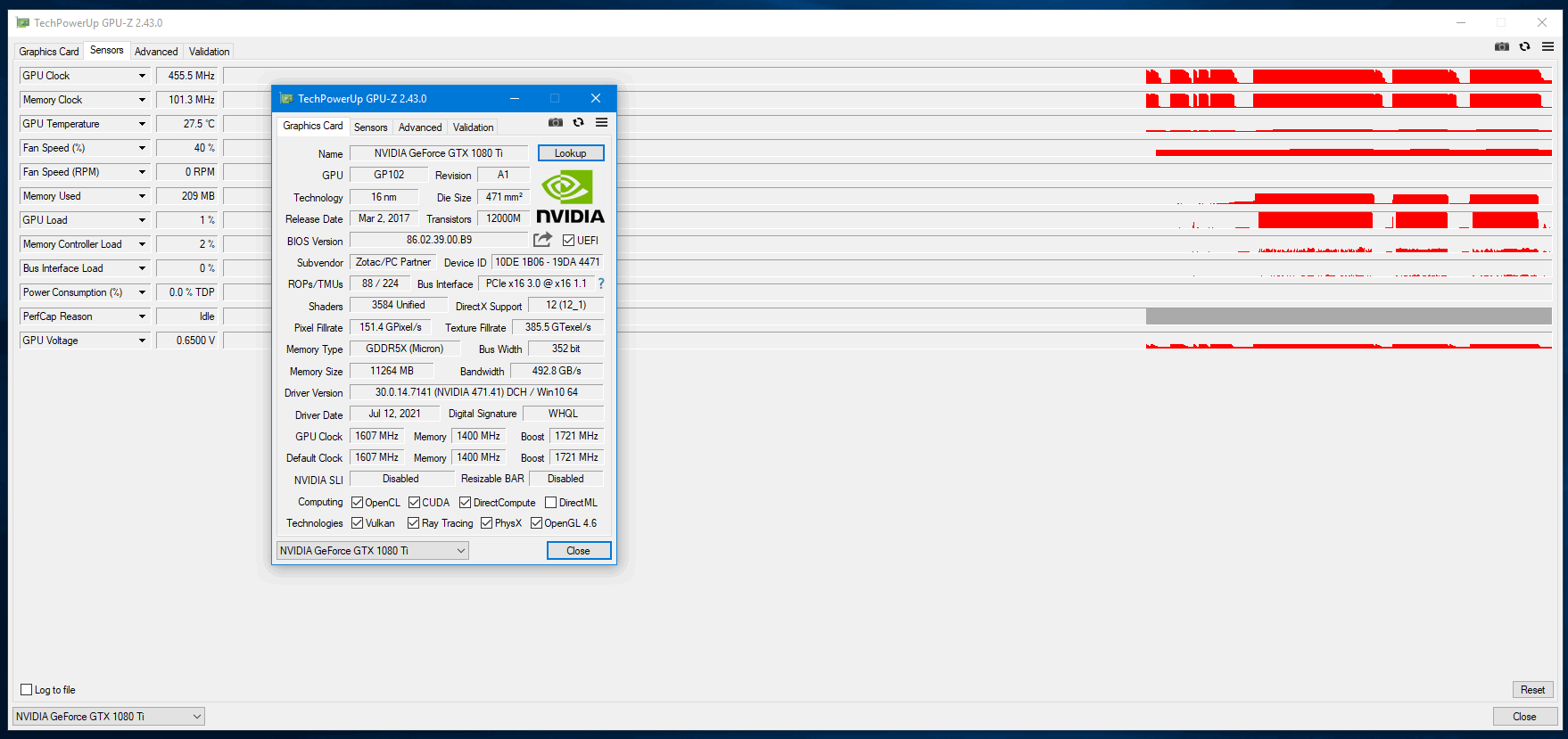Click the GPU Clock red sensor graph
Viewport: 1568px width, 739px height.
[1349, 76]
